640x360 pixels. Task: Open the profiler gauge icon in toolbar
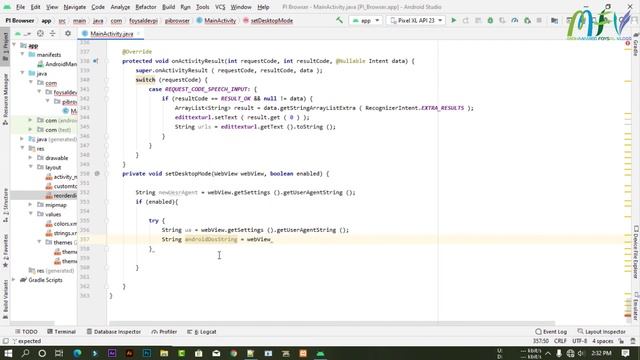point(515,20)
